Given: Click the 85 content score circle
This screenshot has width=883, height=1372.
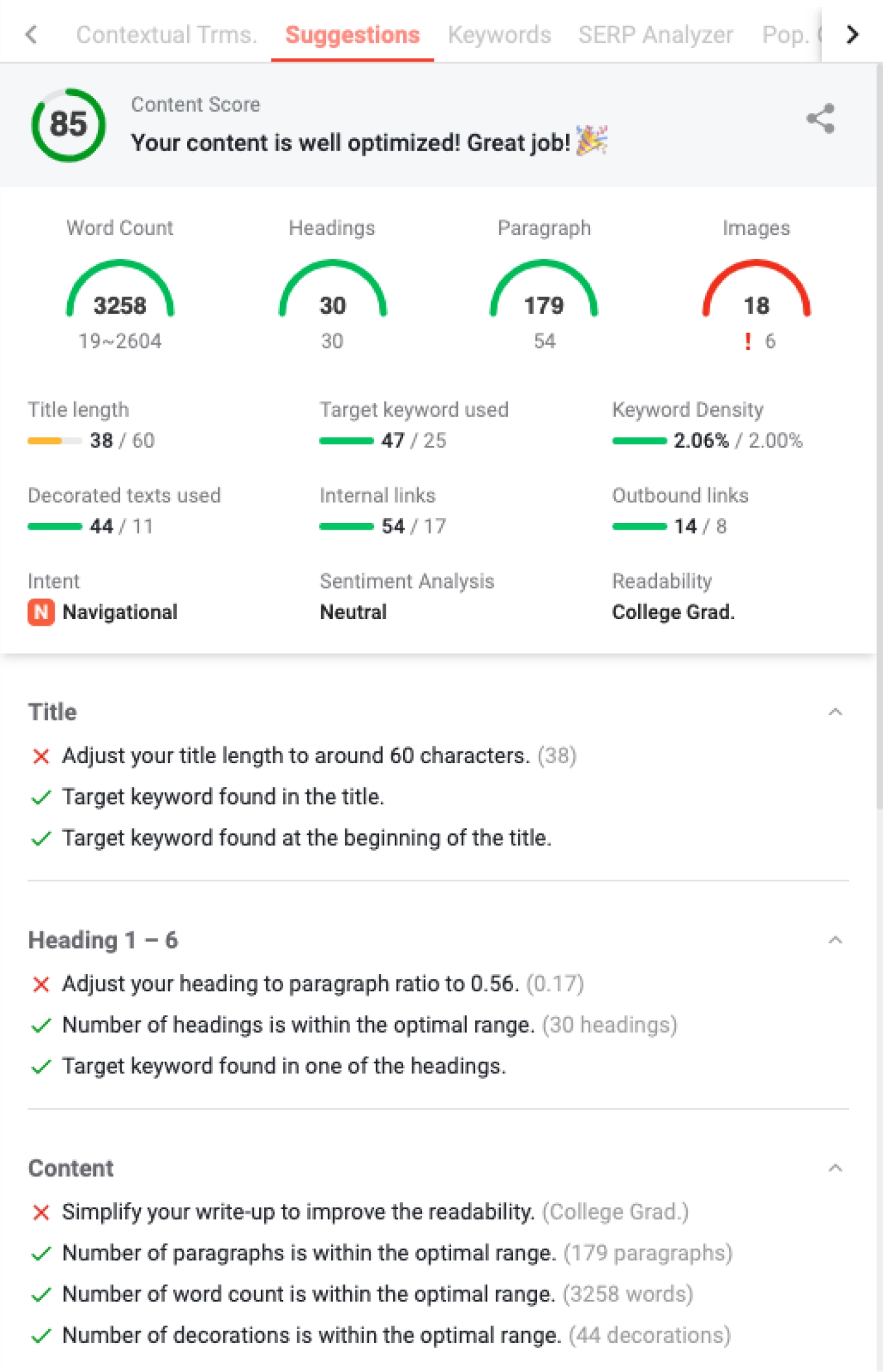Looking at the screenshot, I should tap(68, 125).
